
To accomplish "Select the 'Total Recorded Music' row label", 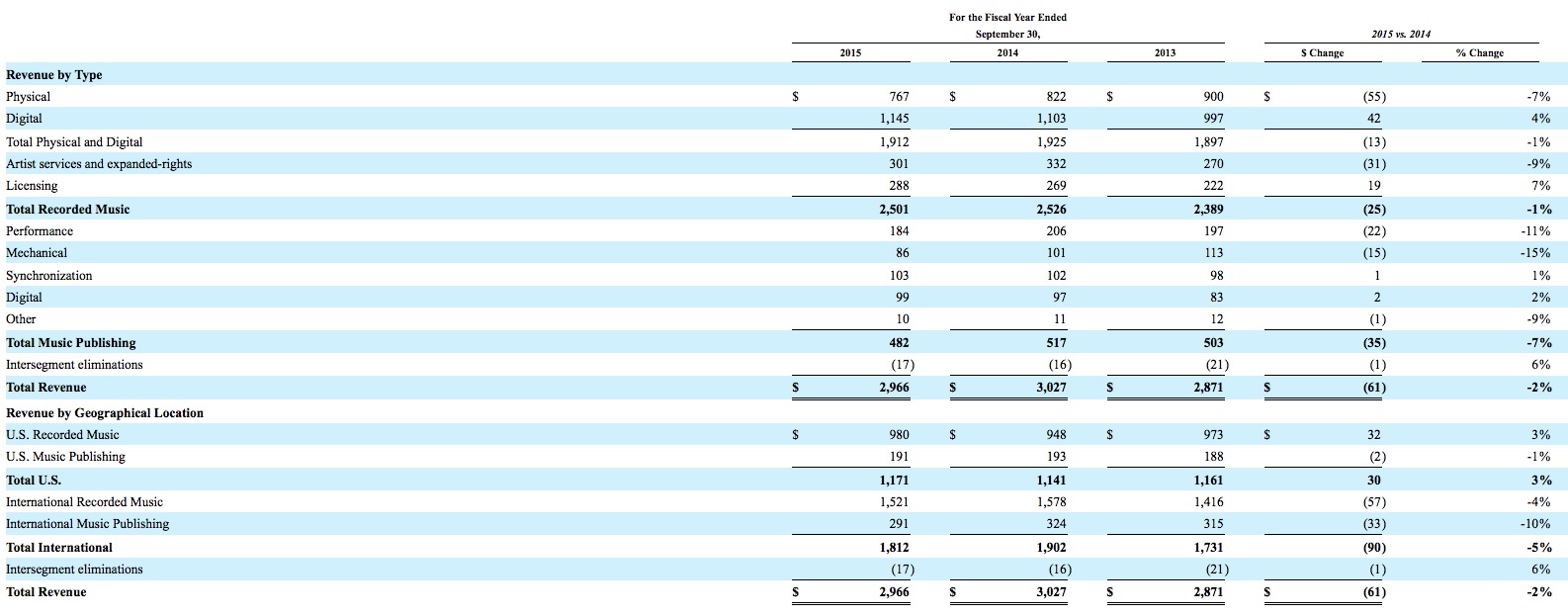I will [67, 210].
